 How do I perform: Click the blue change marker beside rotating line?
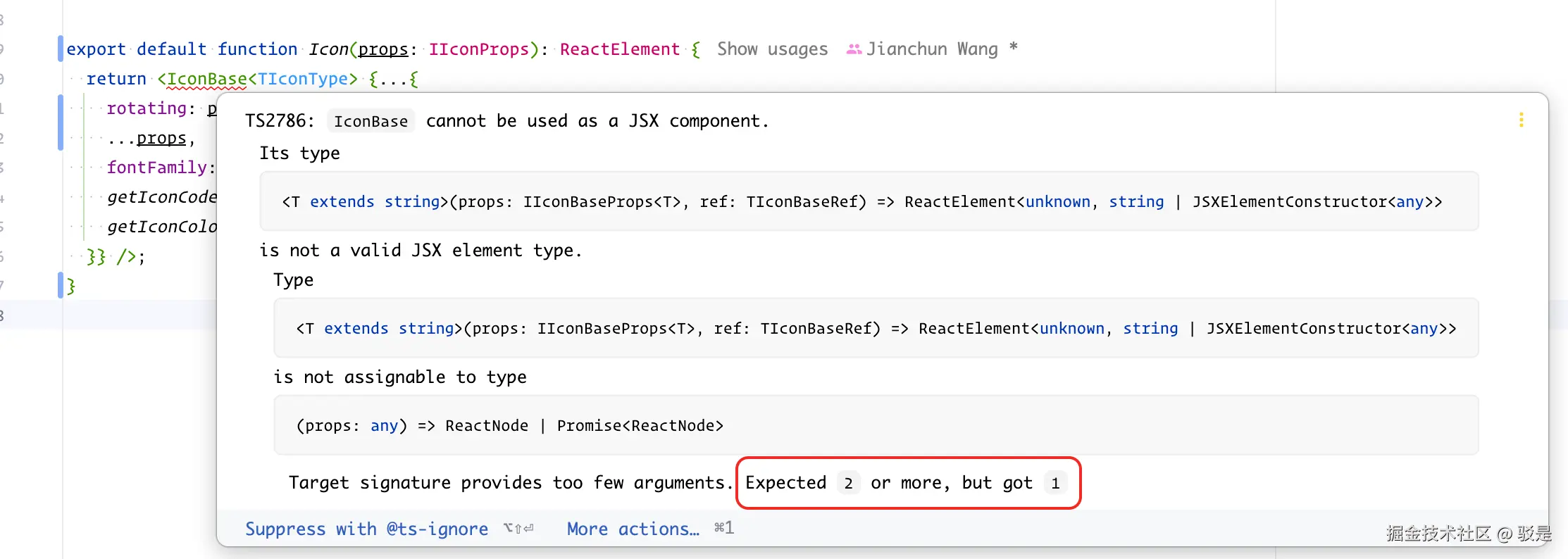pos(61,123)
